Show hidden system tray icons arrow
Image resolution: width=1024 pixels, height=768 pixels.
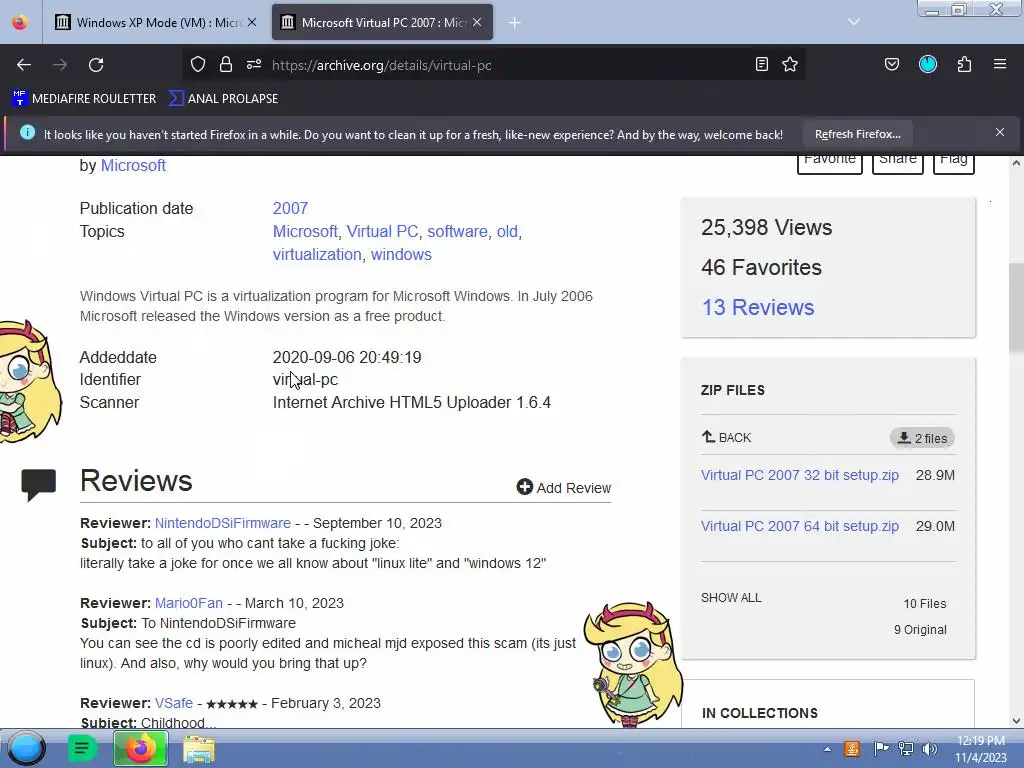coord(827,749)
